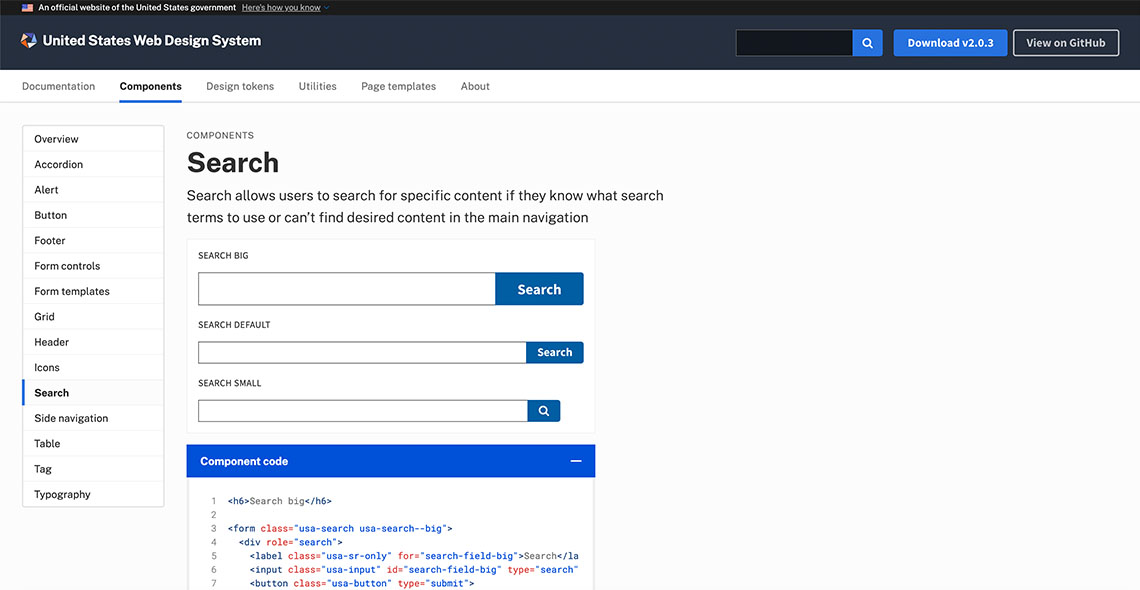1140x590 pixels.
Task: Click the big Search button
Action: pyautogui.click(x=539, y=289)
